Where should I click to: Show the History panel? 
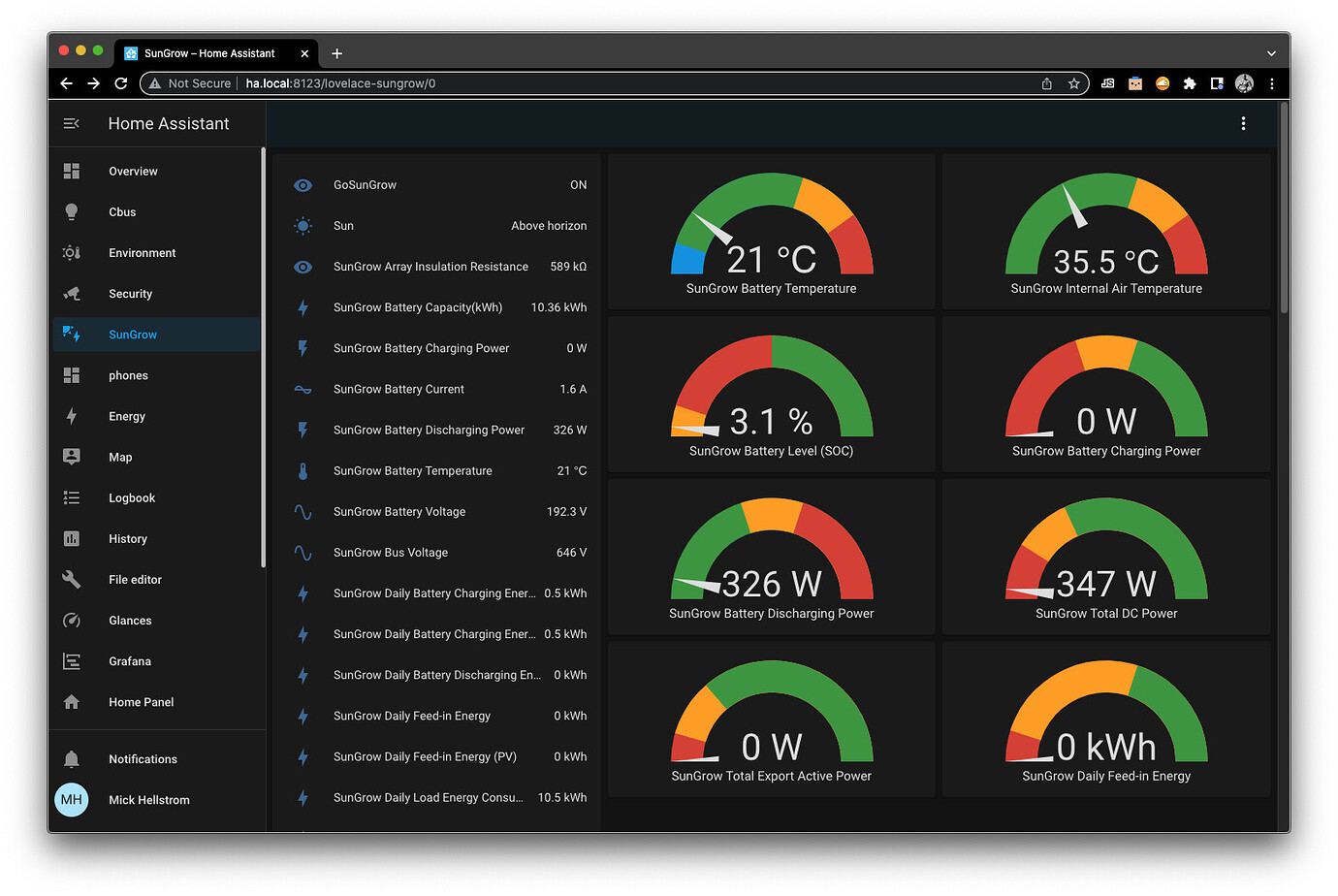[155, 538]
